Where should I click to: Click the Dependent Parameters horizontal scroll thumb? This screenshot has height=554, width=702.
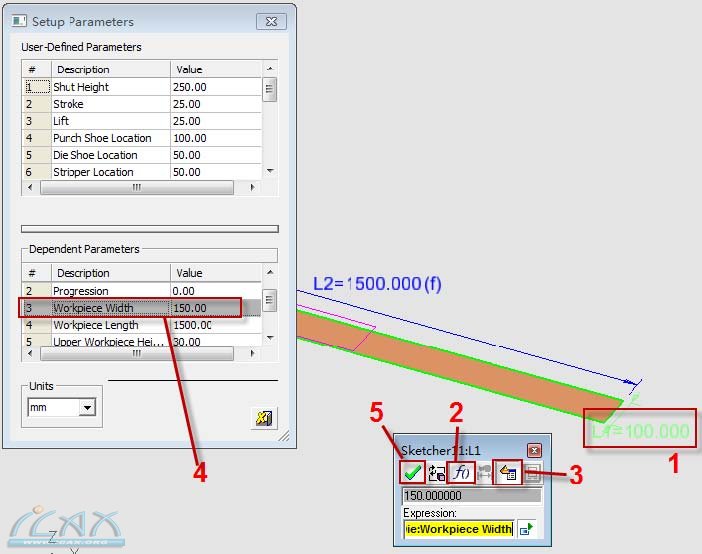click(x=137, y=353)
